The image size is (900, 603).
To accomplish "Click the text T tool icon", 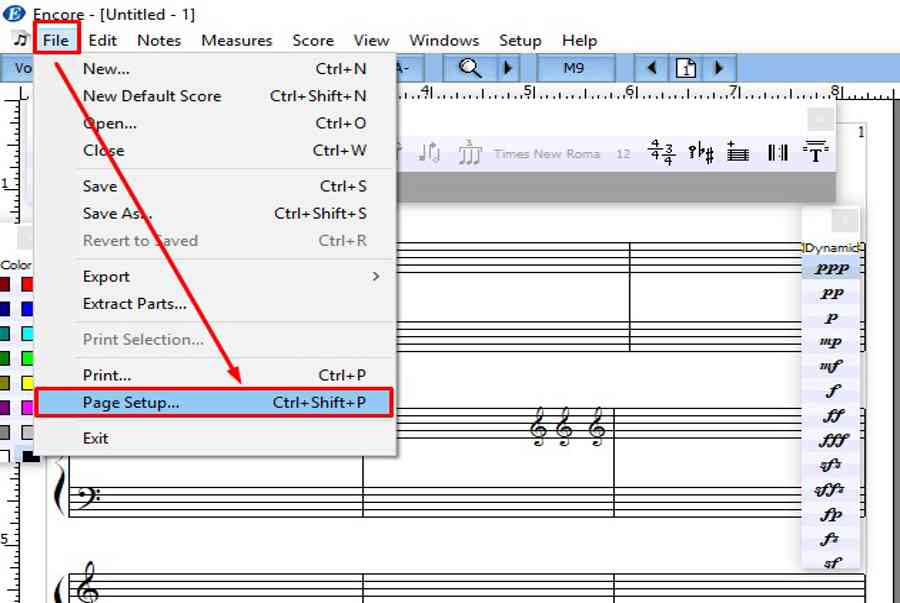I will point(815,153).
